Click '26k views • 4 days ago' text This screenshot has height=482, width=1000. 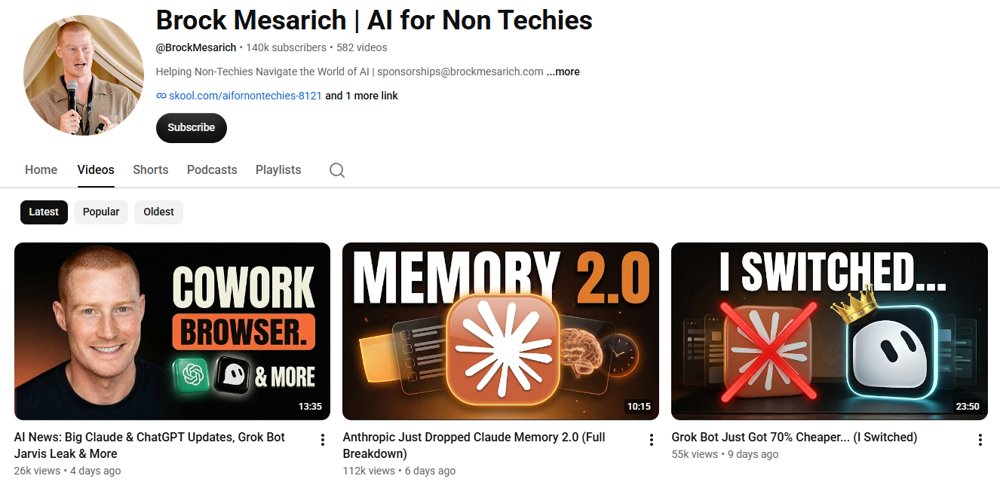pos(68,471)
